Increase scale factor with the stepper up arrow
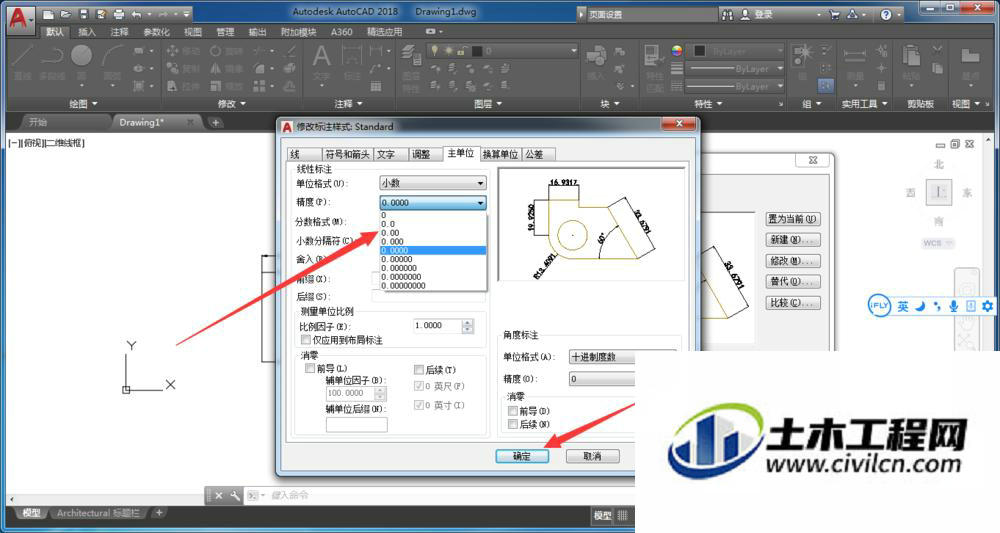 pyautogui.click(x=468, y=323)
